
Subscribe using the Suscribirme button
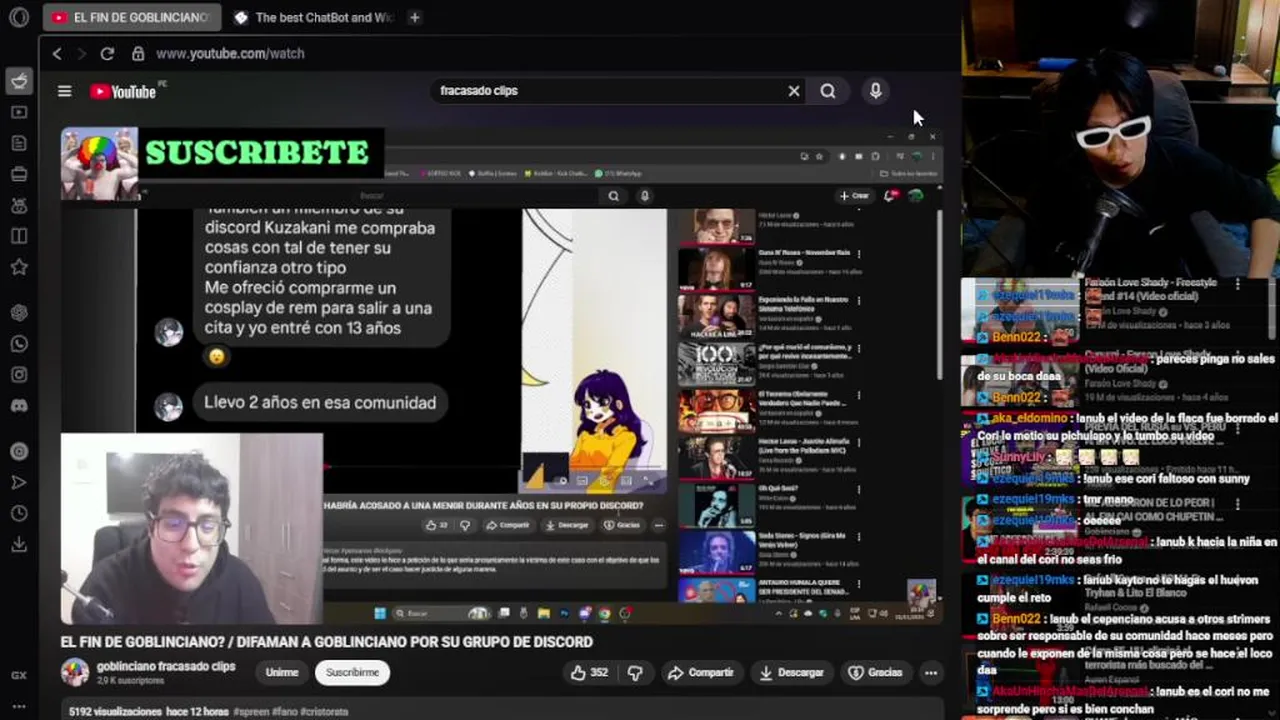[352, 673]
